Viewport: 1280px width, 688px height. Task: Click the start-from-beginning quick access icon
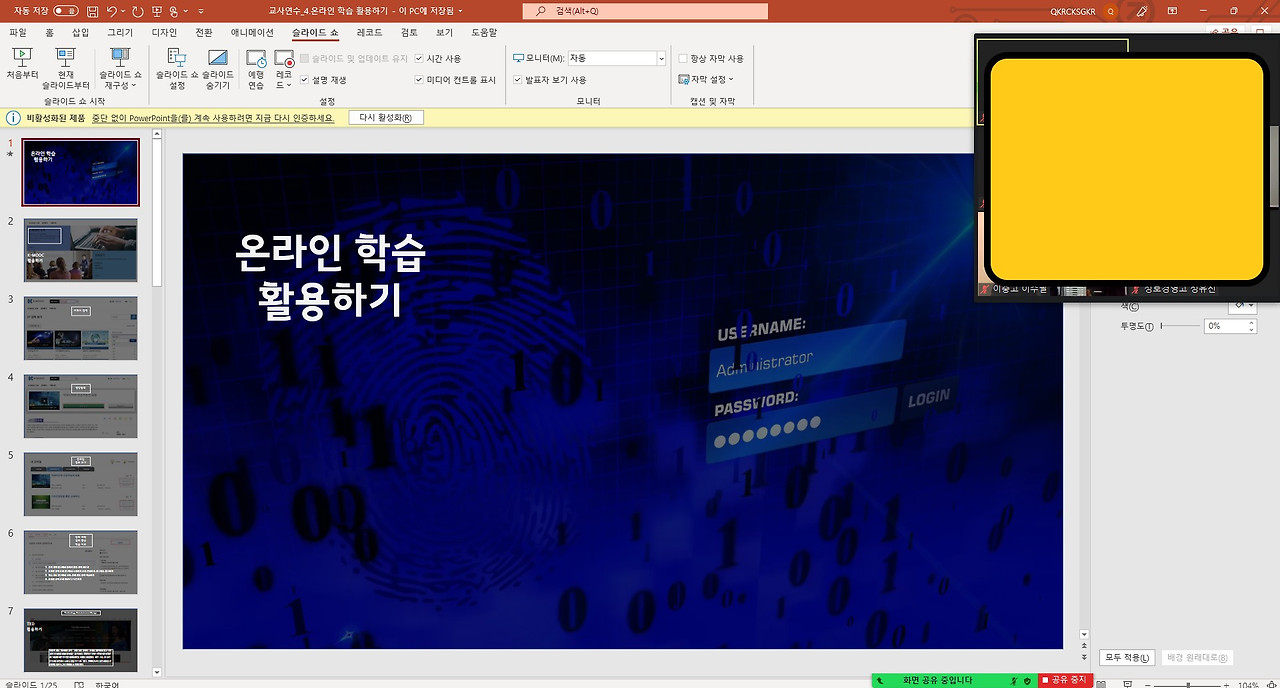point(159,11)
